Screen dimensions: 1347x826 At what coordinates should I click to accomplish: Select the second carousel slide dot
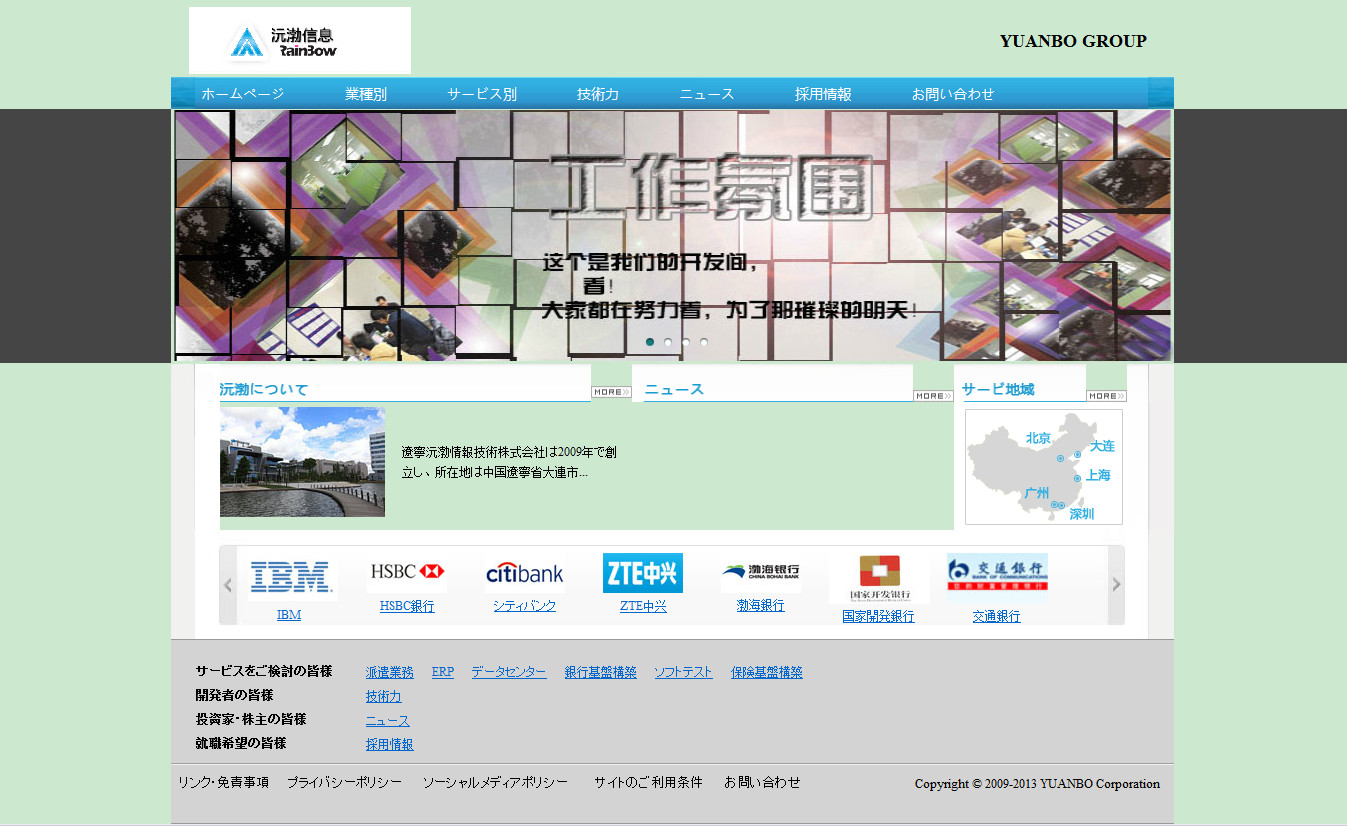pyautogui.click(x=668, y=342)
